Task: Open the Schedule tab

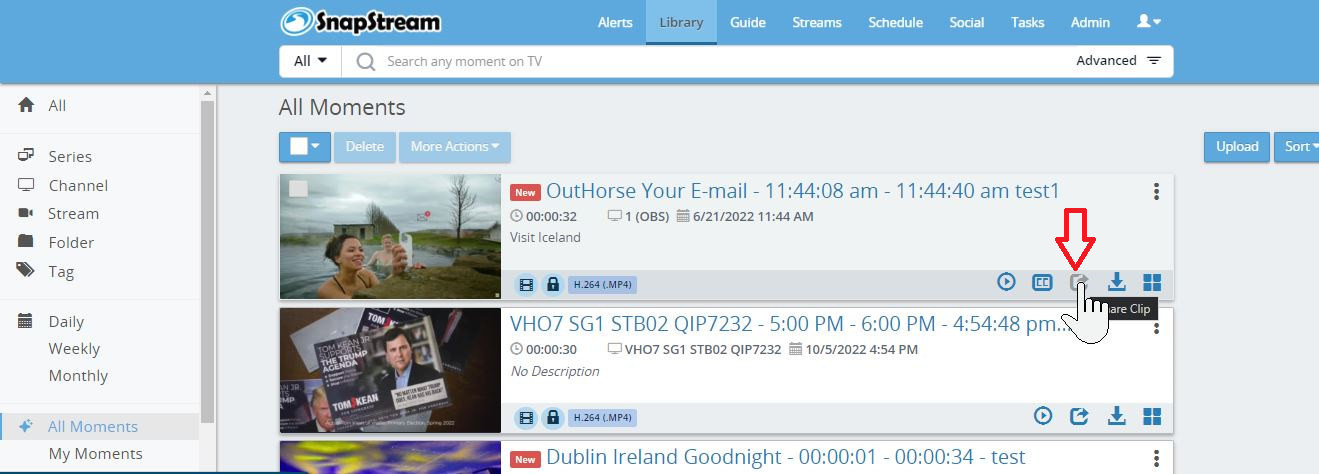Action: coord(895,22)
